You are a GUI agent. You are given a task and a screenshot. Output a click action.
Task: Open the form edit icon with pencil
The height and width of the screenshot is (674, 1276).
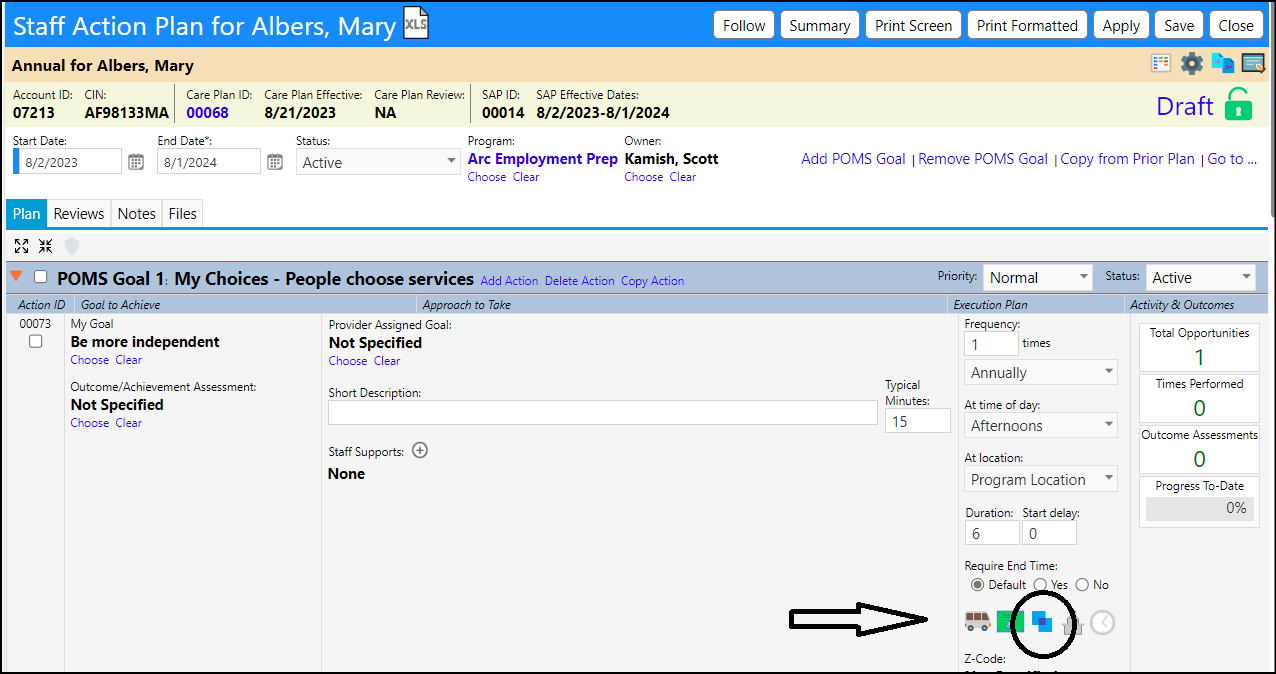(1253, 64)
